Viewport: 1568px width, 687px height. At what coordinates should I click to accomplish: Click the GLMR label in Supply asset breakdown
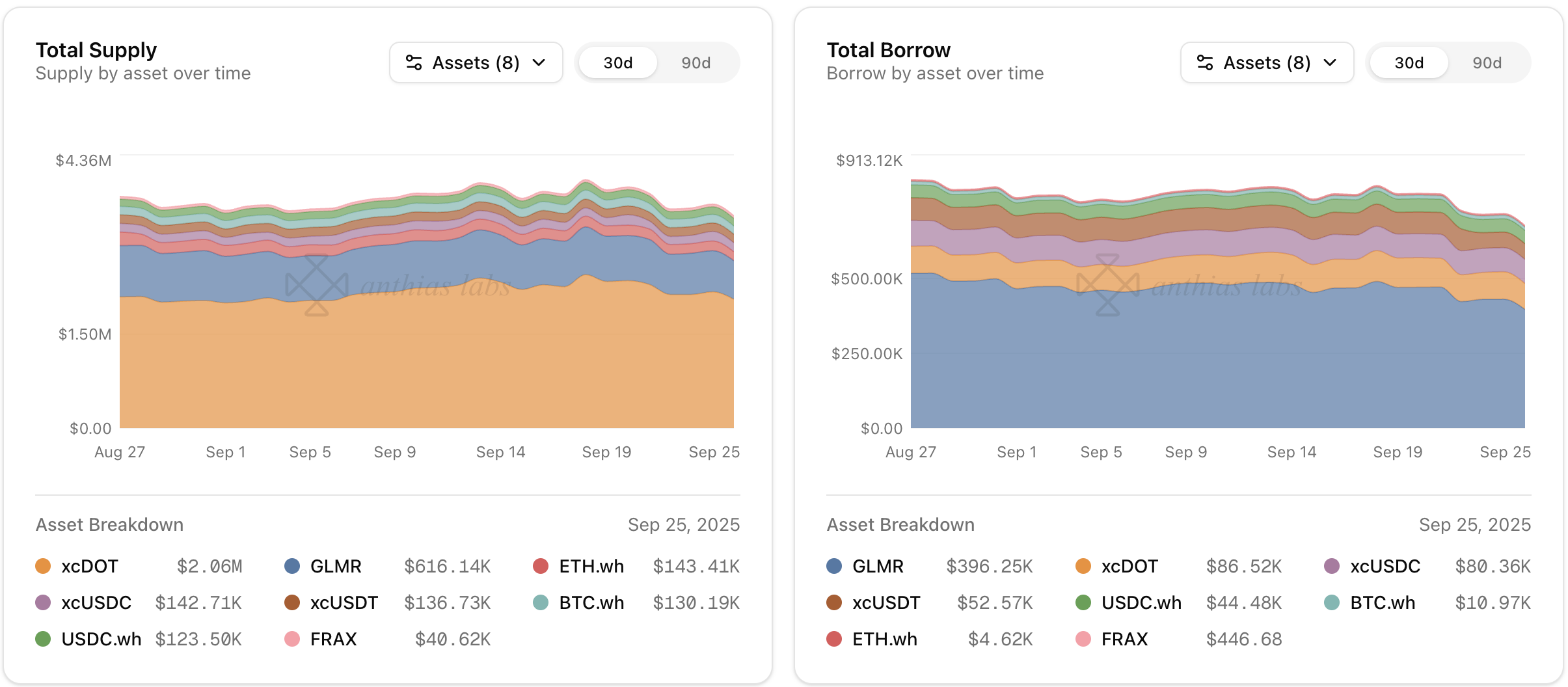[x=336, y=566]
